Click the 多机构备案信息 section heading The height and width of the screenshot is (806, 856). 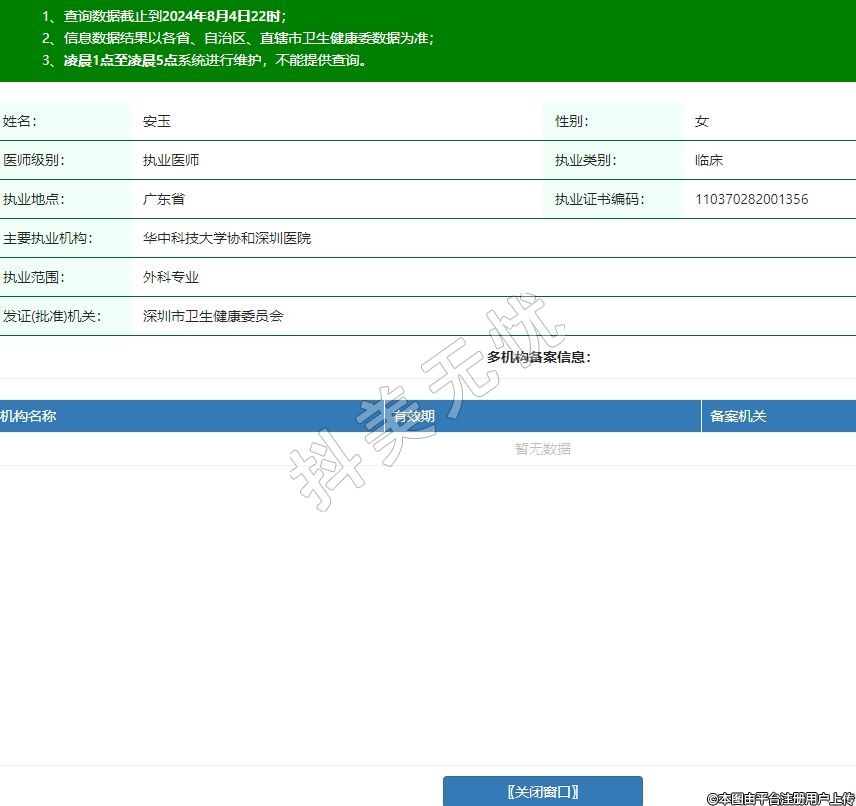point(538,357)
